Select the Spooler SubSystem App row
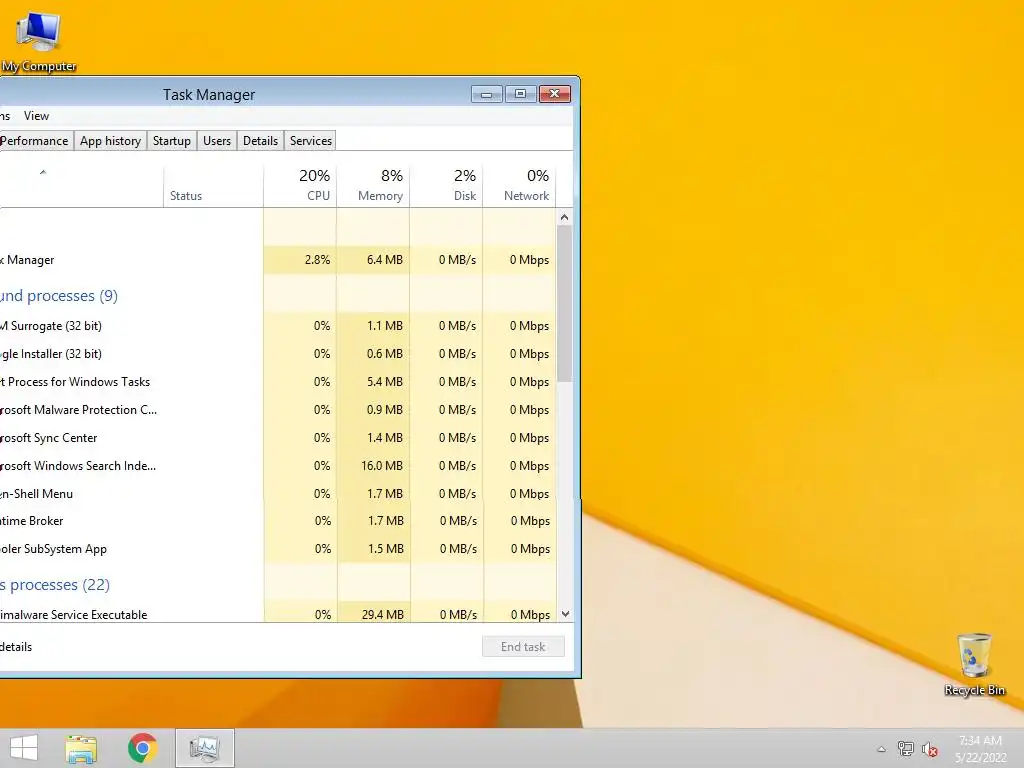The width and height of the screenshot is (1024, 768). tap(278, 549)
